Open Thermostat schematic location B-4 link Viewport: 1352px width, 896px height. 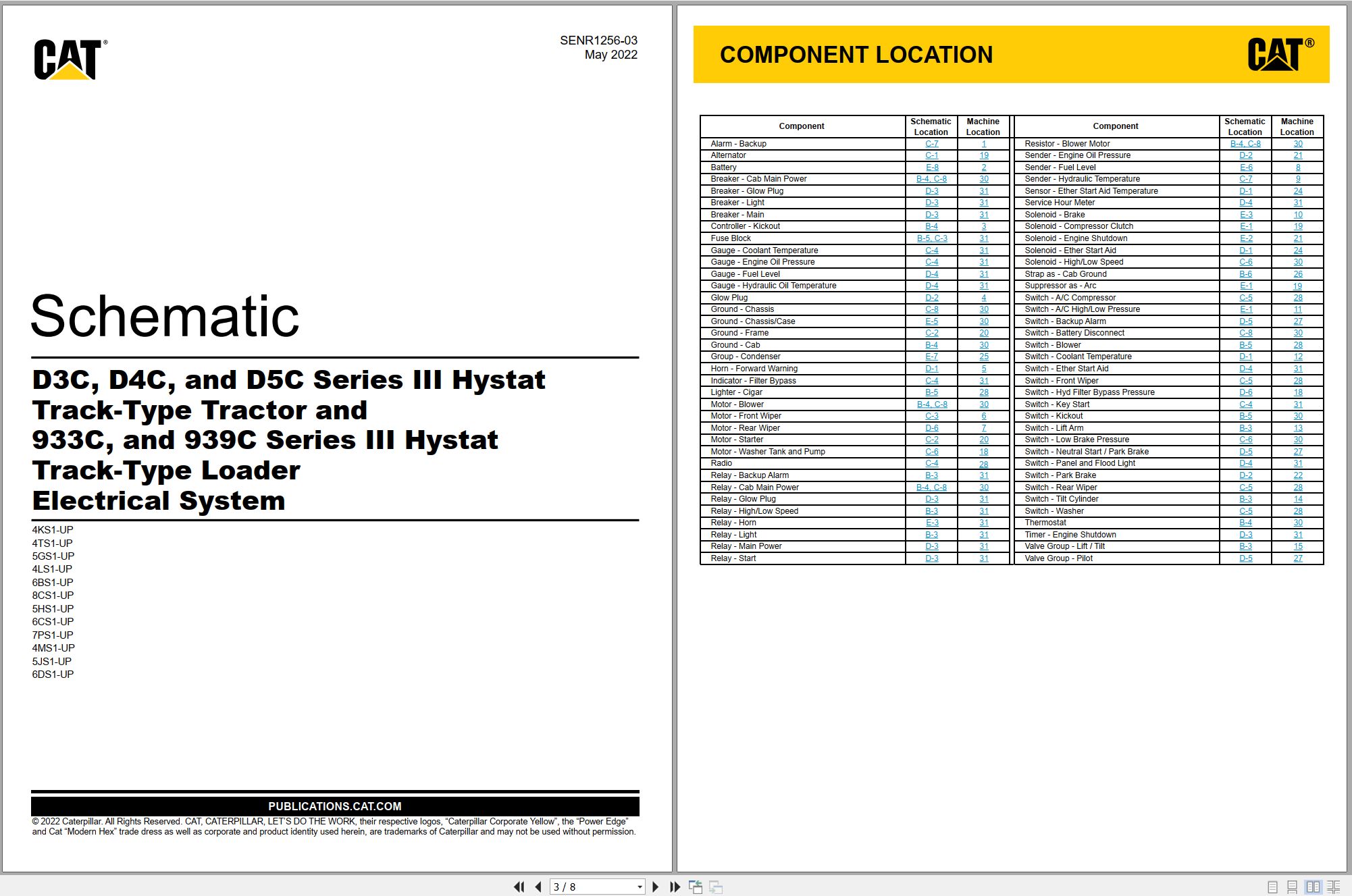pos(1245,523)
